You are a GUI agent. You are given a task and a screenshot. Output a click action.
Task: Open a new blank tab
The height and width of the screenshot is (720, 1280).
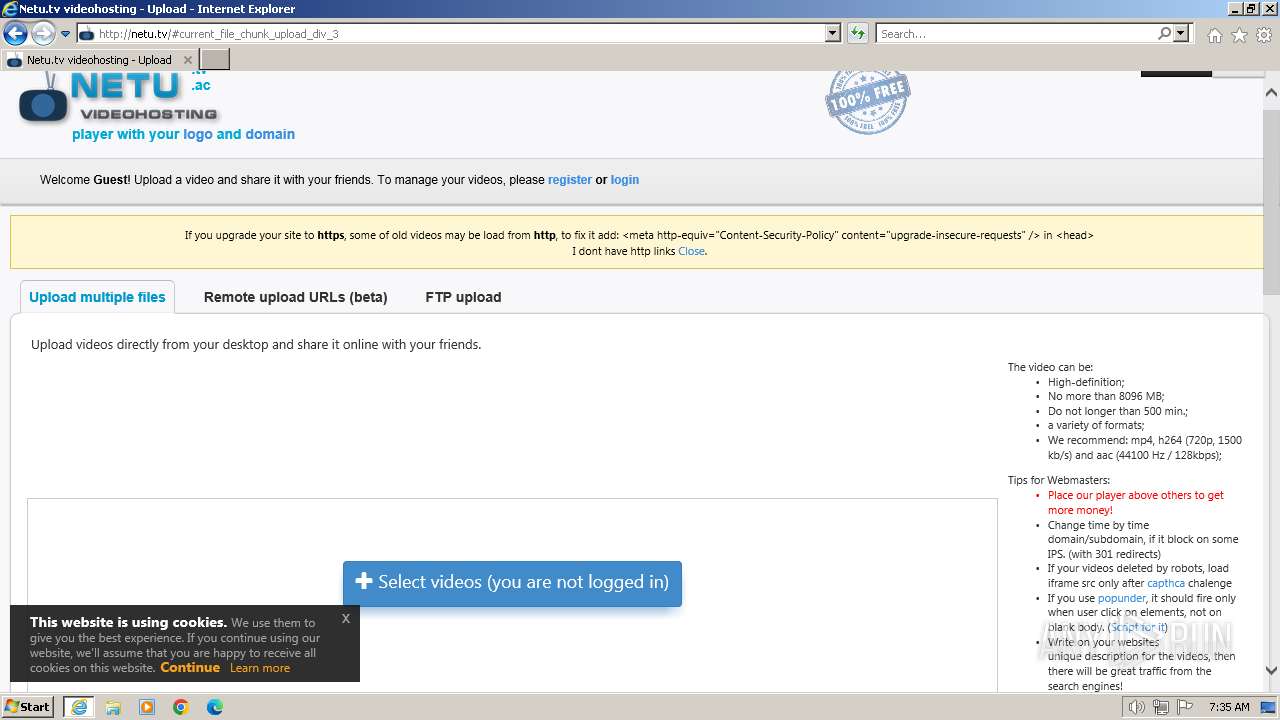point(215,60)
